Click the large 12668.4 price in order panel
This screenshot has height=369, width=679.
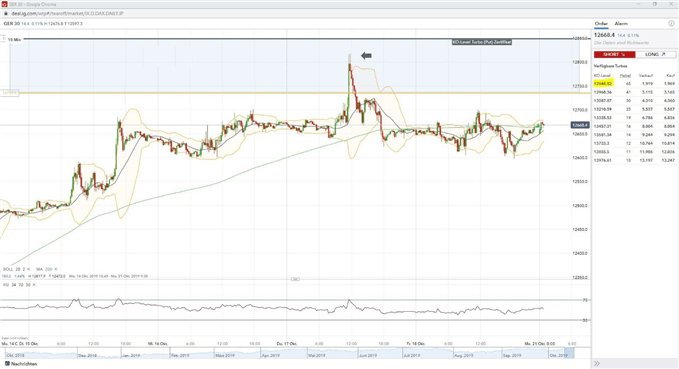point(604,35)
